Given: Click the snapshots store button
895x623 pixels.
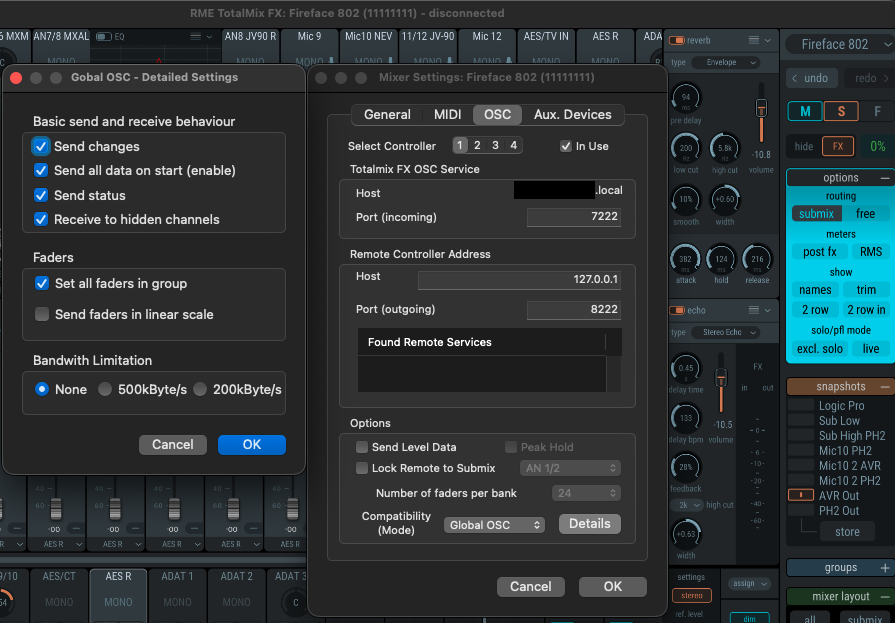Looking at the screenshot, I should 847,532.
